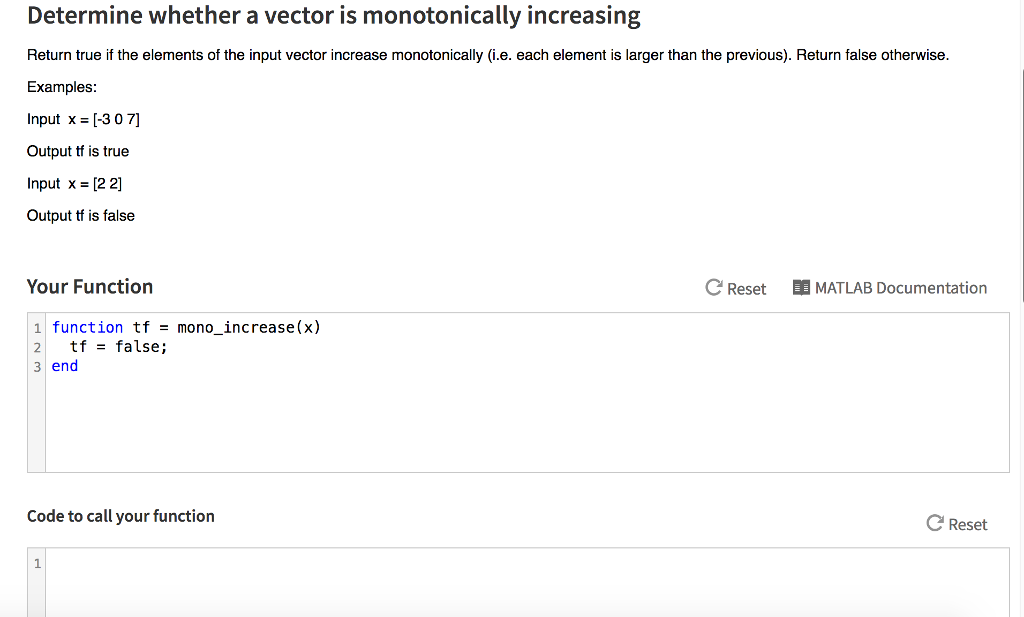Open the MATLAB Documentation link
This screenshot has width=1024, height=617.
[900, 288]
